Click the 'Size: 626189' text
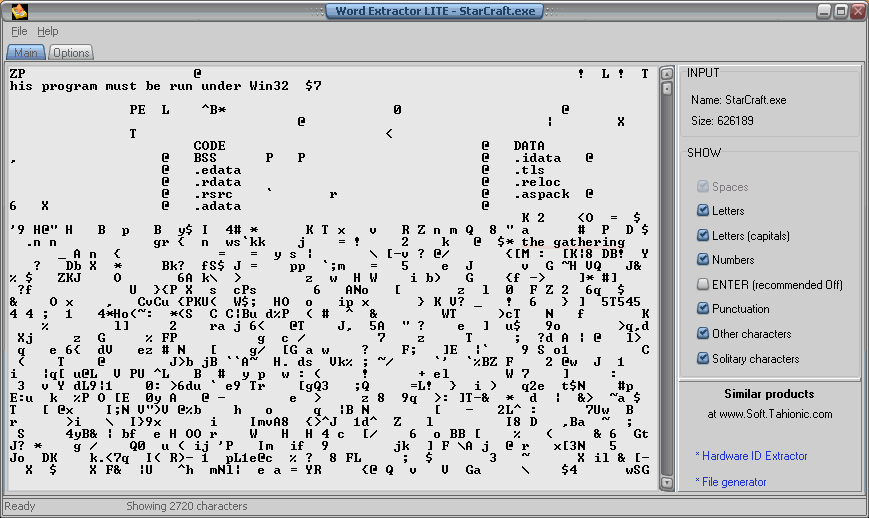The image size is (869, 518). tap(722, 121)
